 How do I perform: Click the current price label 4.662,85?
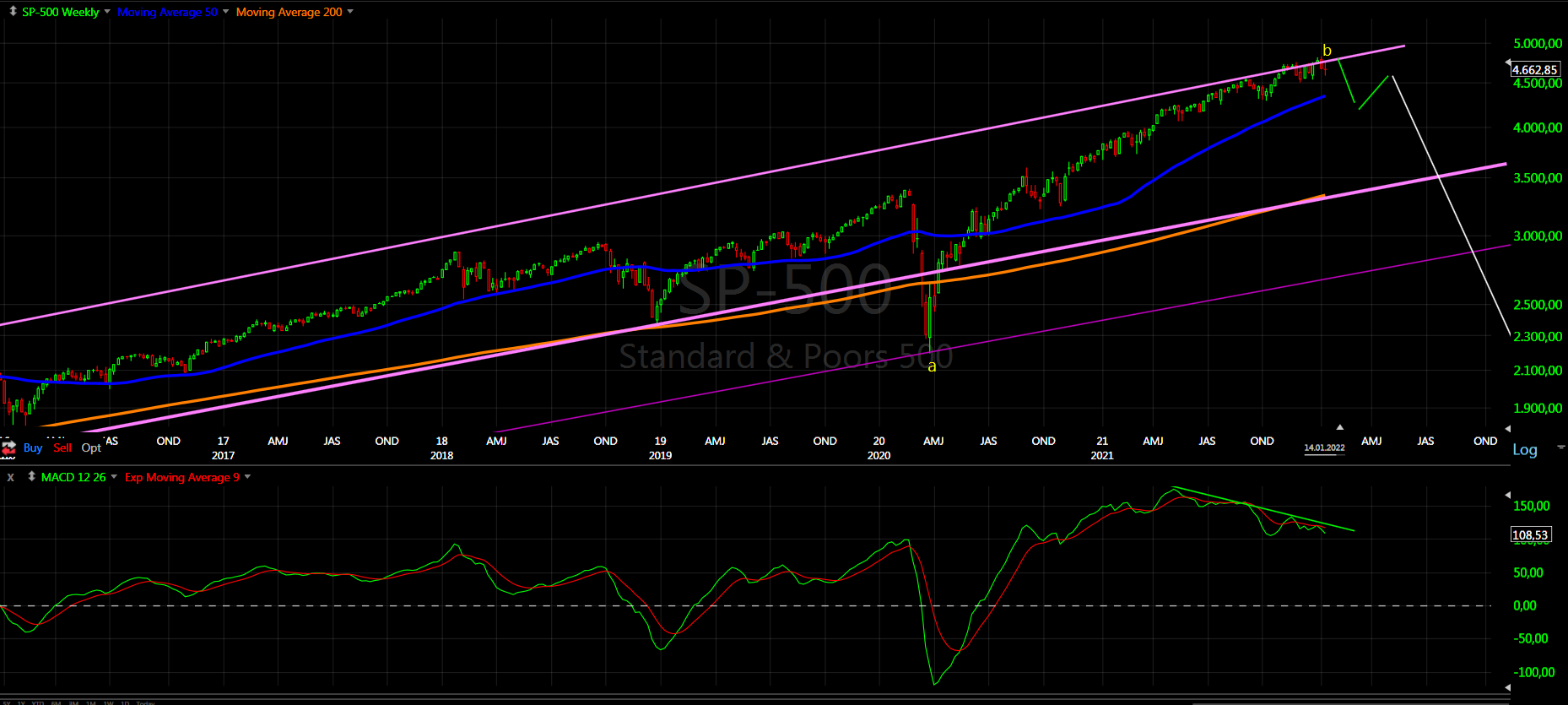click(1535, 70)
